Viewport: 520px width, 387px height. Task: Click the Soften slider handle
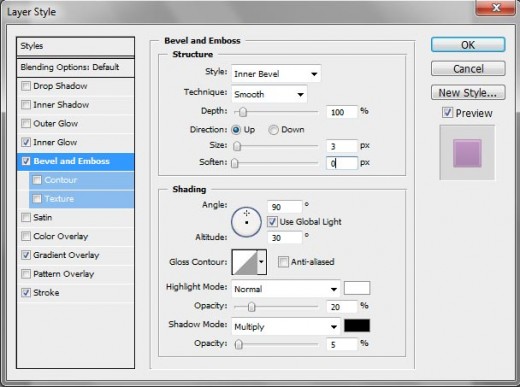point(235,163)
